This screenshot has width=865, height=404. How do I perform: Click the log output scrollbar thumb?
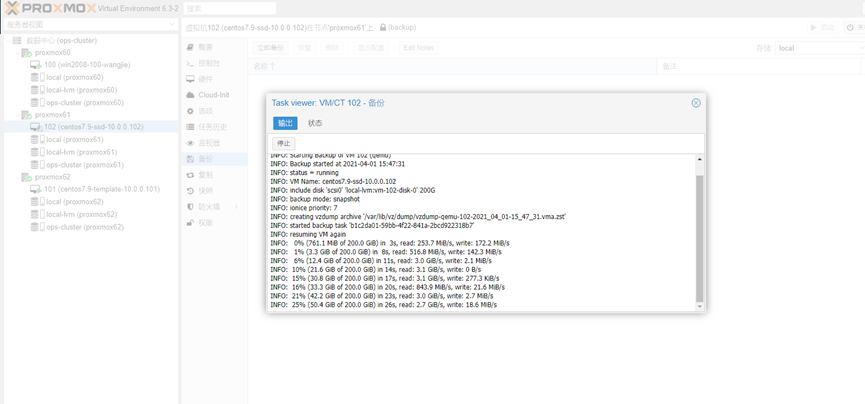click(x=700, y=238)
